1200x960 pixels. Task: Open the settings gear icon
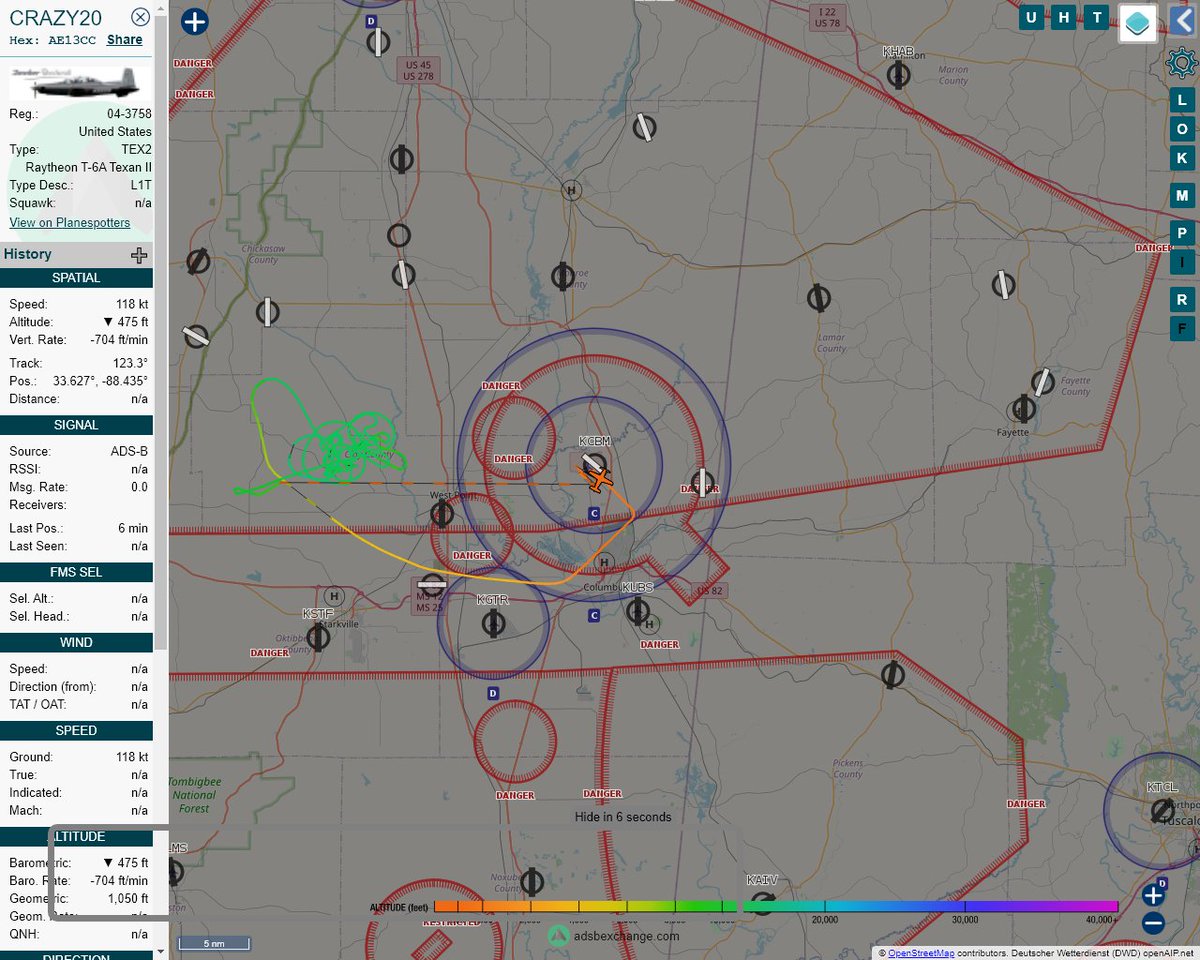1181,62
